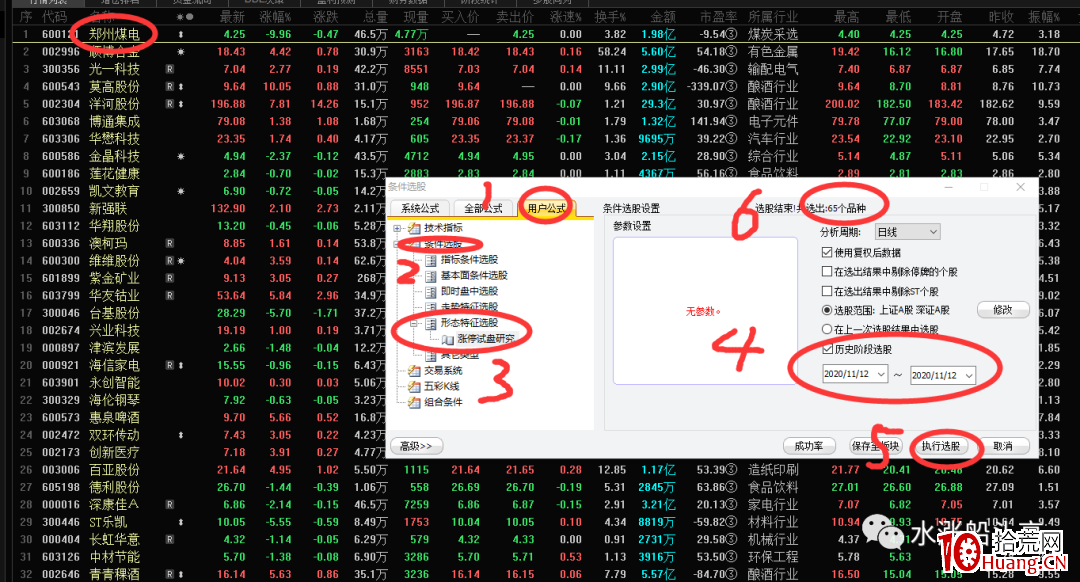The image size is (1080, 582).
Task: Click the R badge on 光一科技 row
Action: pos(169,69)
